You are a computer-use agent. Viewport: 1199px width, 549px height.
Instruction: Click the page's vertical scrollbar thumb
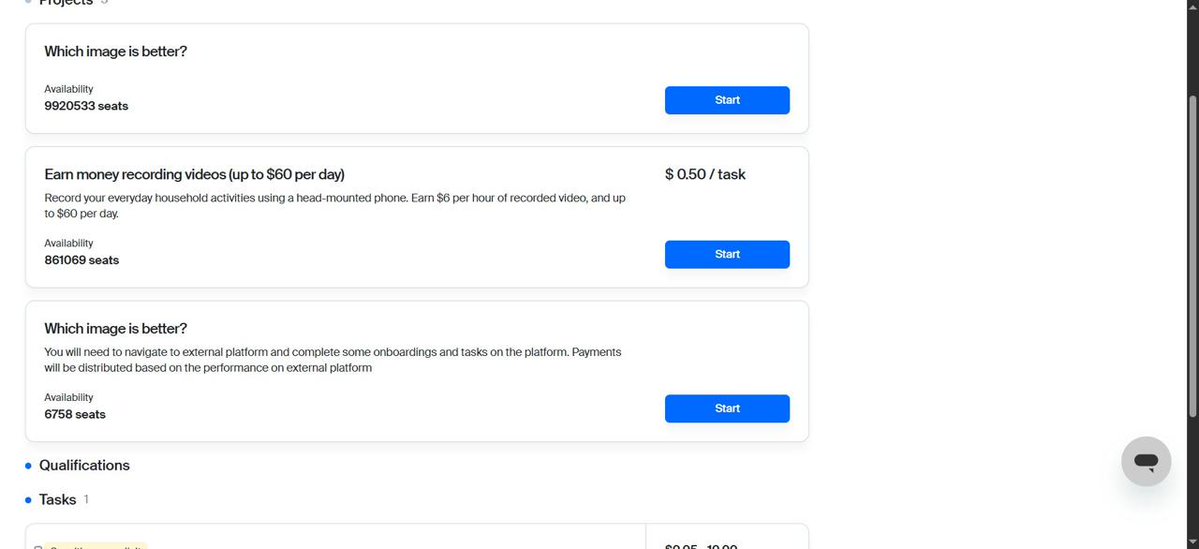(x=1192, y=256)
